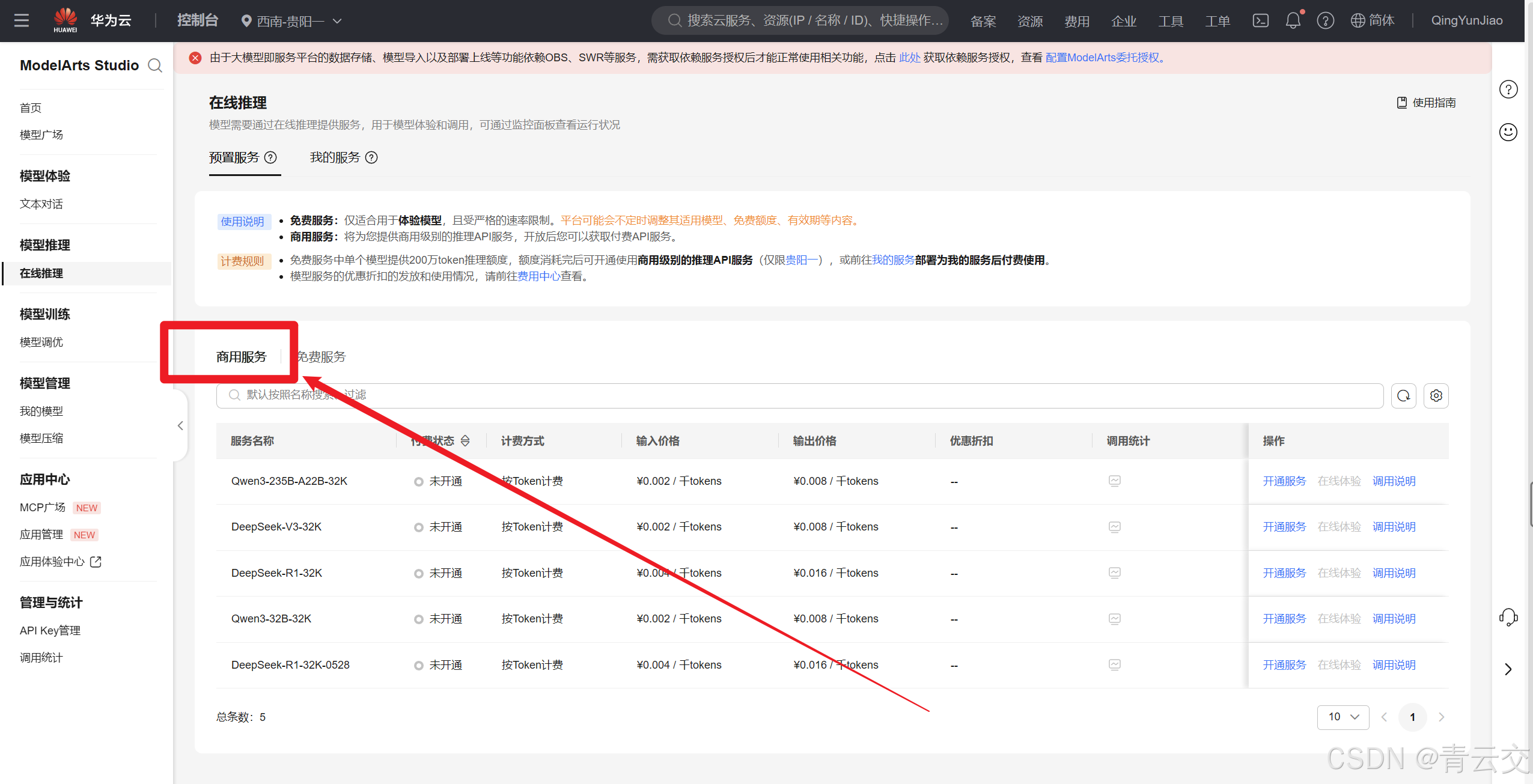
Task: Select the 免费服务 tab
Action: pyautogui.click(x=321, y=357)
